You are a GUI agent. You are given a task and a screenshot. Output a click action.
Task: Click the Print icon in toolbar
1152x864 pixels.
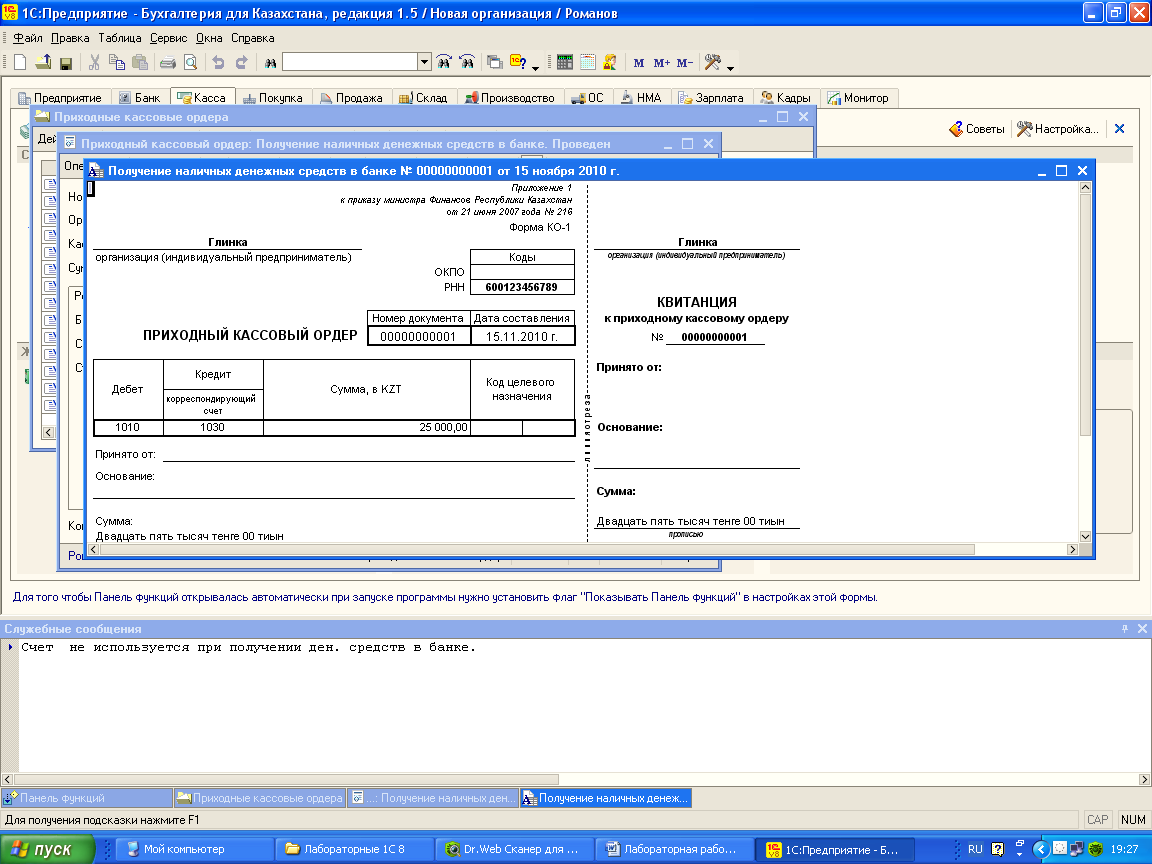(x=168, y=62)
